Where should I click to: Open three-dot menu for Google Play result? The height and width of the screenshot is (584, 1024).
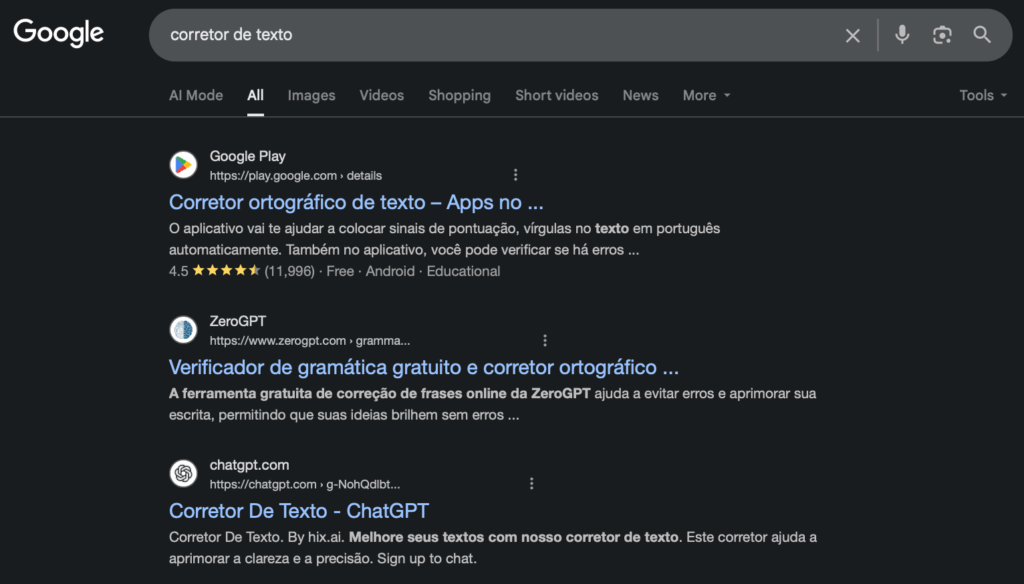click(516, 175)
